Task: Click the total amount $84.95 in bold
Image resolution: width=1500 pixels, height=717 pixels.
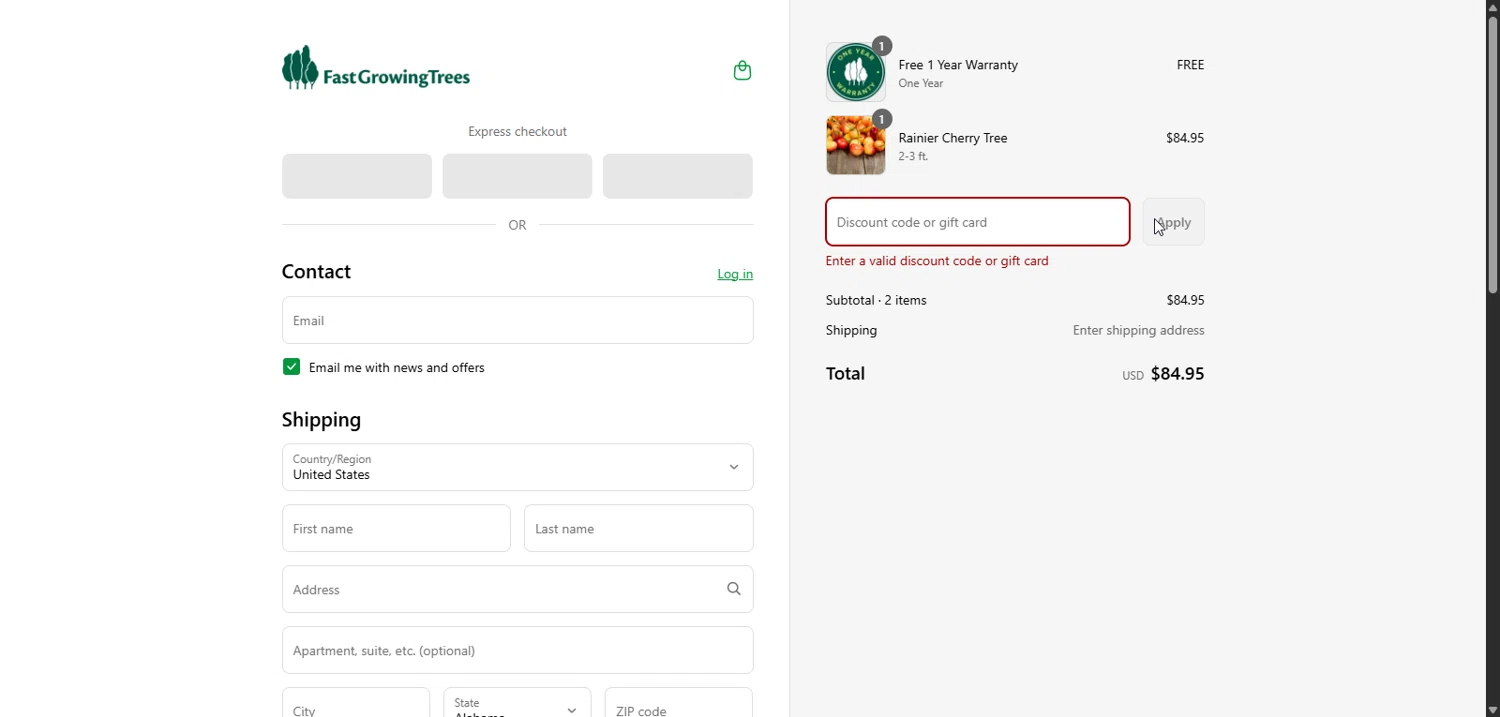Action: [1178, 374]
